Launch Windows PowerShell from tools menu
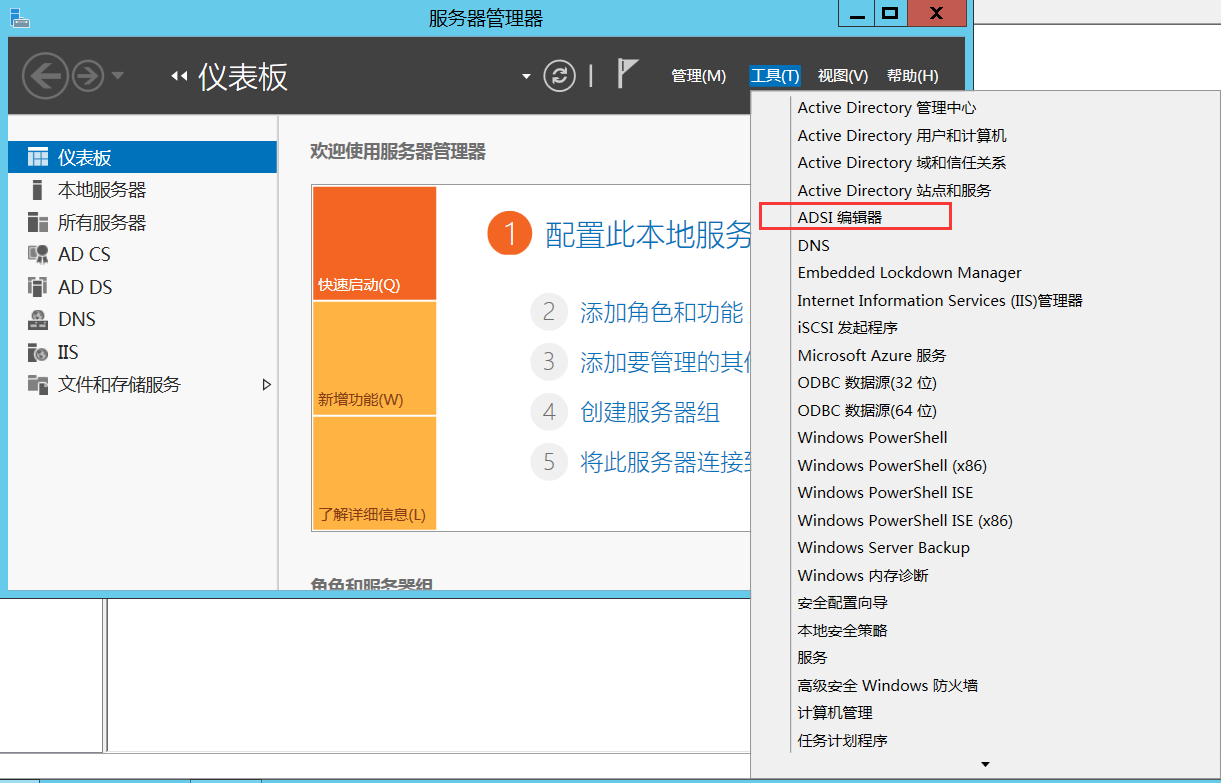Screen dimensions: 1221x783 tap(873, 438)
